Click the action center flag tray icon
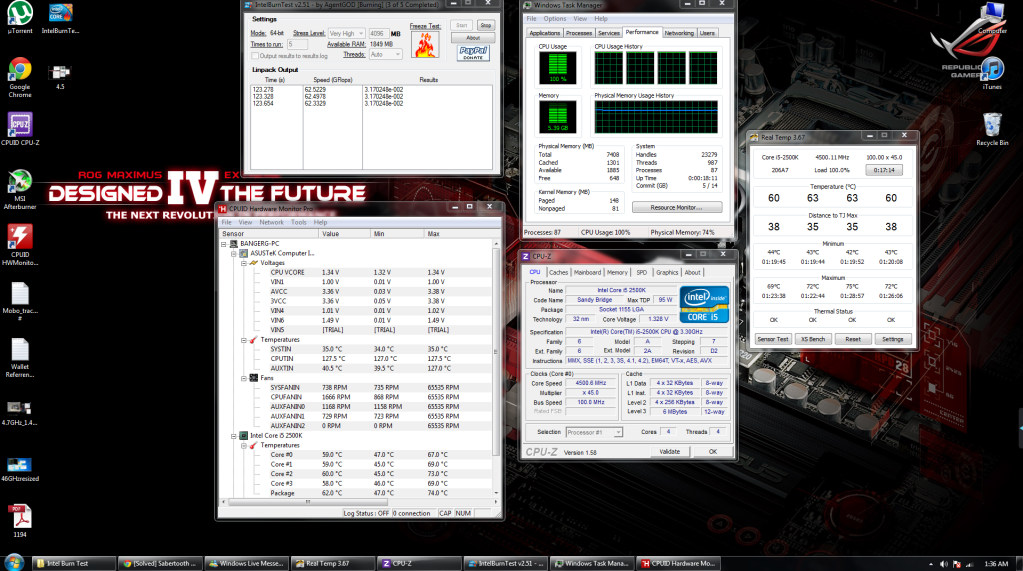The width and height of the screenshot is (1023, 571). (957, 564)
